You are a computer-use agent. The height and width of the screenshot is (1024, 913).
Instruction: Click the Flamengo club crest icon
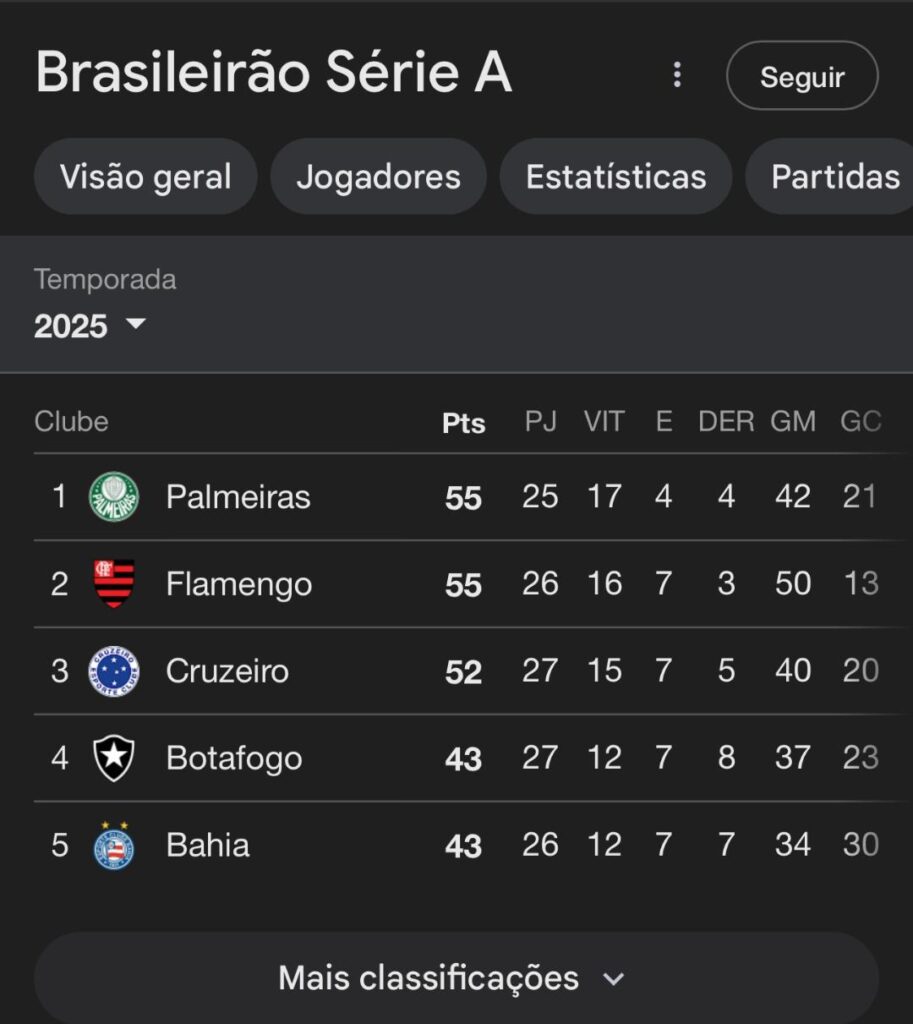point(114,584)
